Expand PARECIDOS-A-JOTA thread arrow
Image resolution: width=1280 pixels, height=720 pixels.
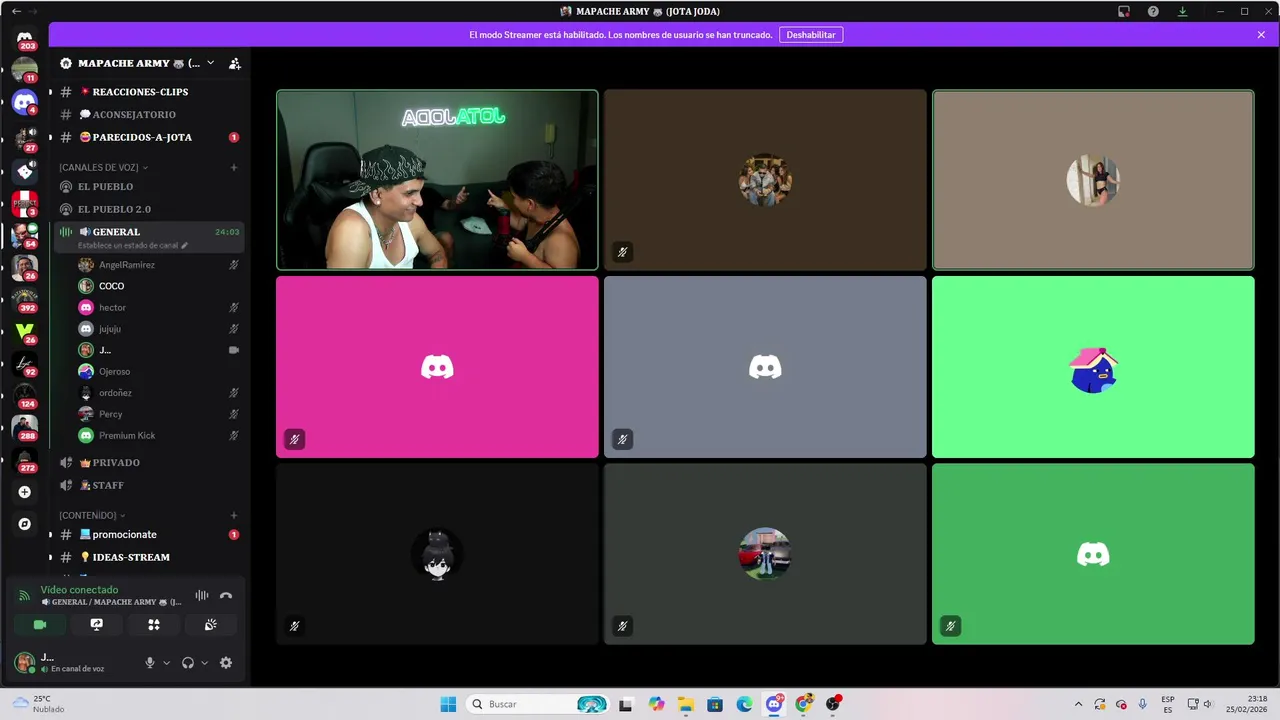tap(50, 137)
